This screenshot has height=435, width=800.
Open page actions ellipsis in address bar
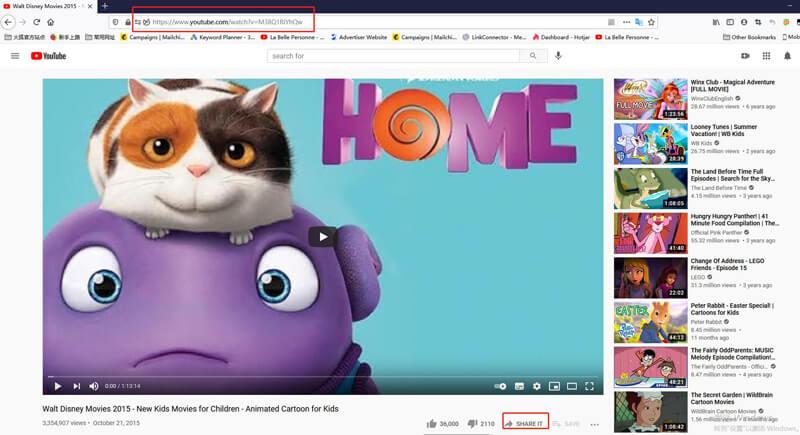point(627,22)
